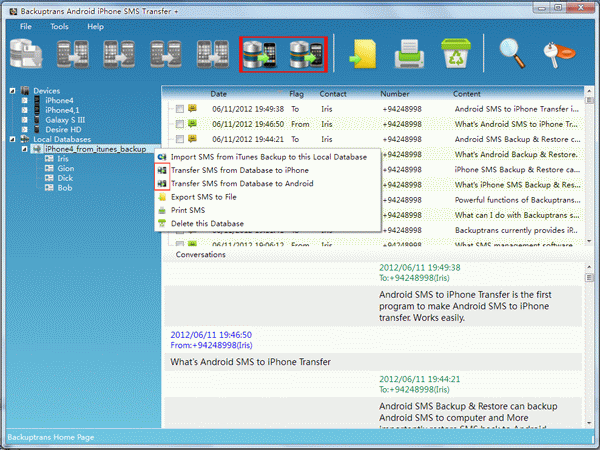Expand the iPhone4 device node
Viewport: 600px width, 450px height.
pyautogui.click(x=24, y=100)
